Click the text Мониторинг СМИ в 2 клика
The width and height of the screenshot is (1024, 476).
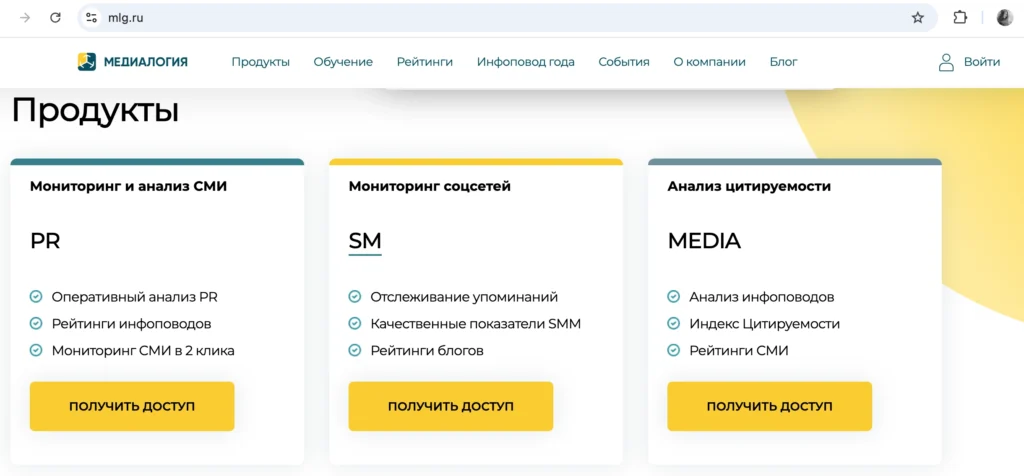(143, 351)
